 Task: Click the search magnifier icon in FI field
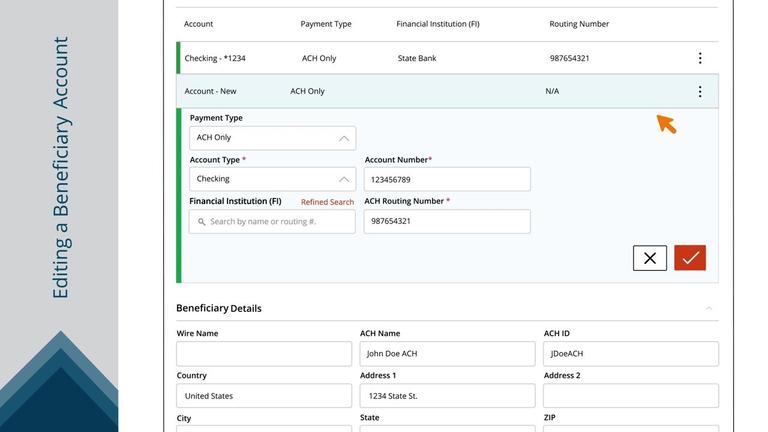tap(201, 222)
